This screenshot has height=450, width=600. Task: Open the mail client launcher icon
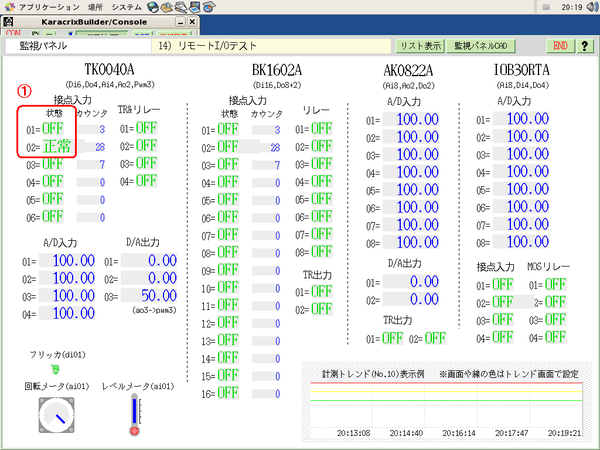[167, 7]
